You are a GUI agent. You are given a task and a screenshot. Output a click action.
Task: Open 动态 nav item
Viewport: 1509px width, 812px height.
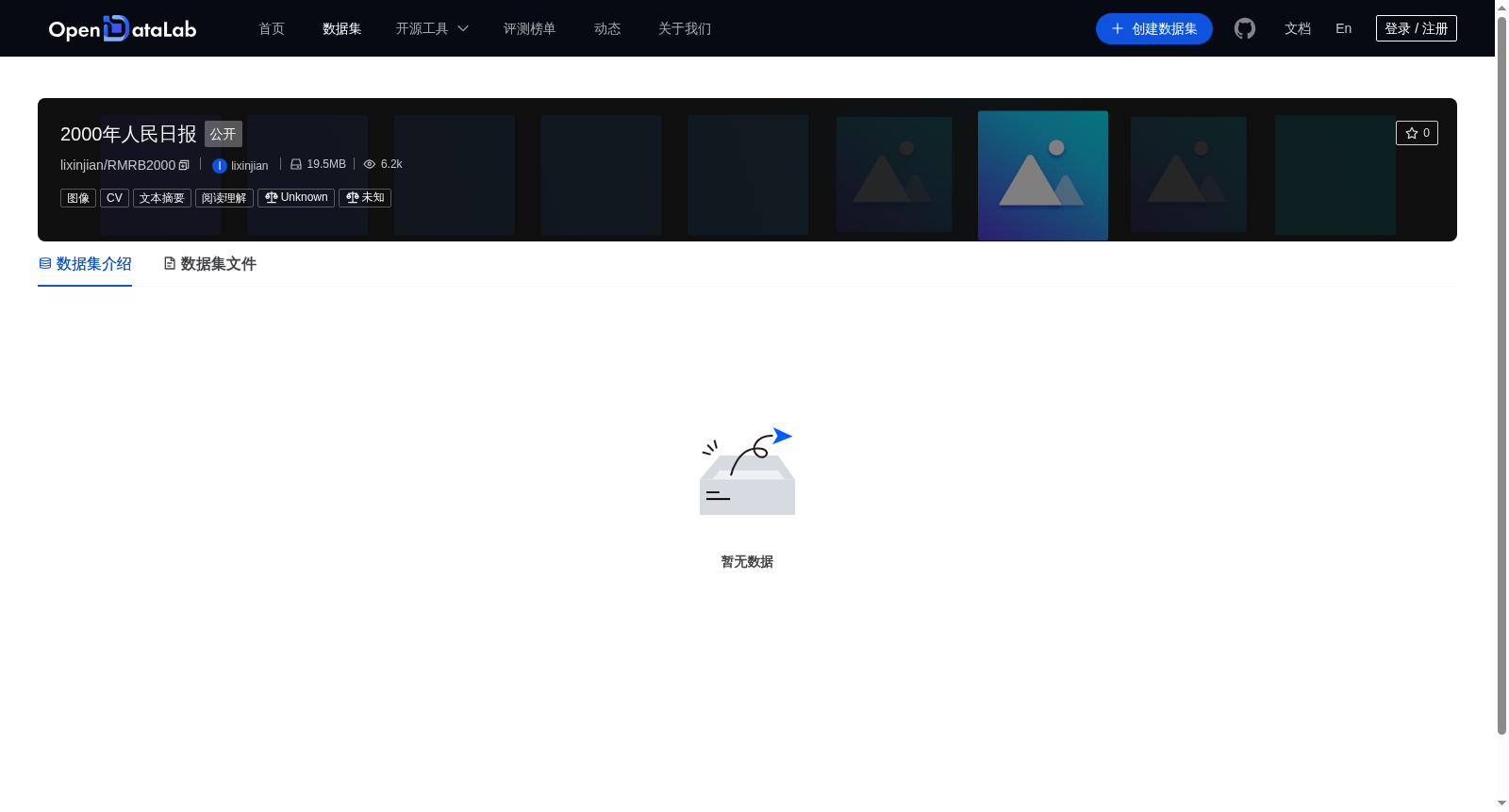tap(607, 29)
